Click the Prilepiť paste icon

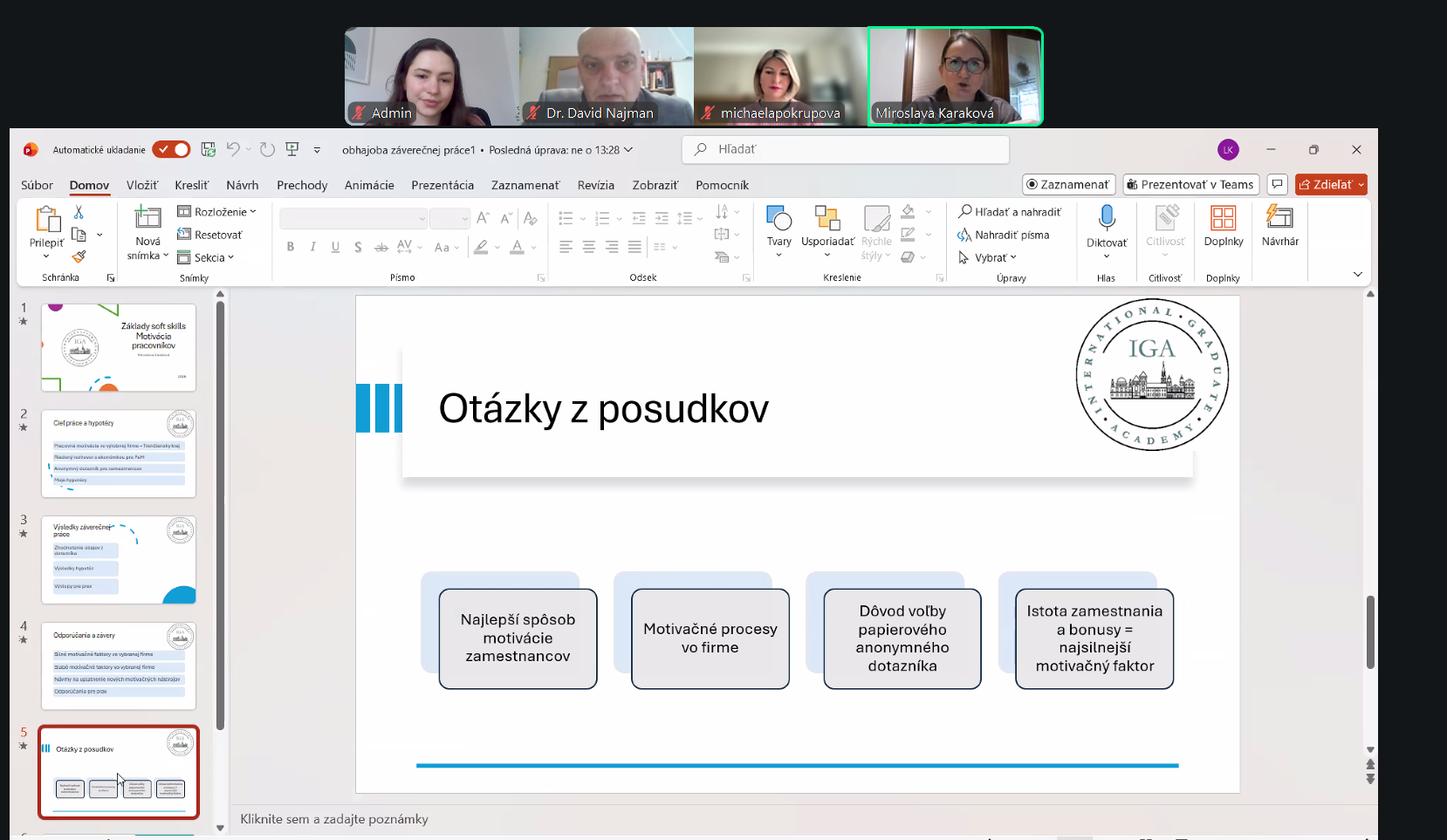click(x=46, y=219)
